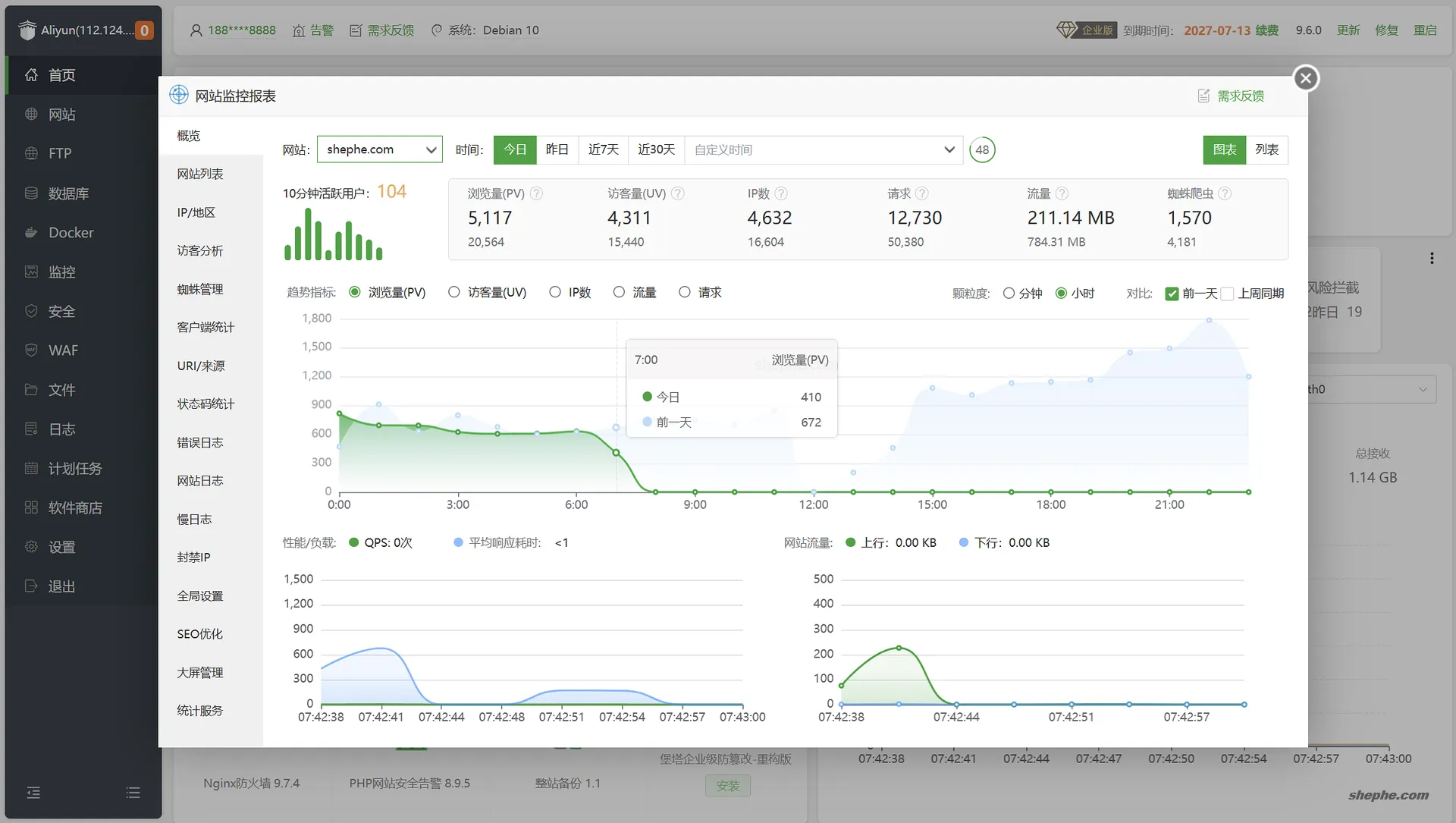The height and width of the screenshot is (823, 1456).
Task: Click the help icon beside 浏览量(PV)
Action: point(536,193)
